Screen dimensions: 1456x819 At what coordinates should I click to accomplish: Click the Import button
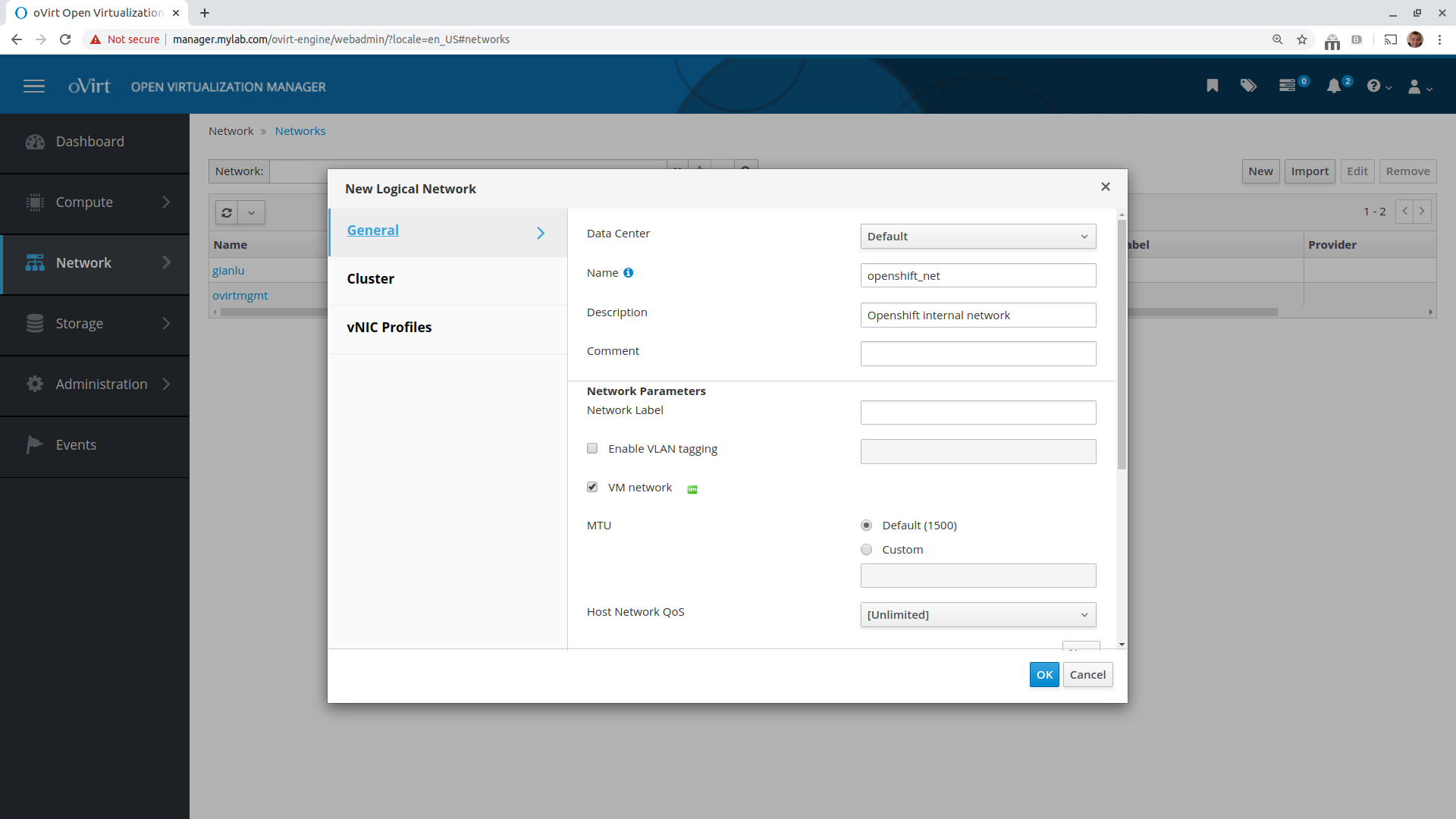[x=1310, y=171]
